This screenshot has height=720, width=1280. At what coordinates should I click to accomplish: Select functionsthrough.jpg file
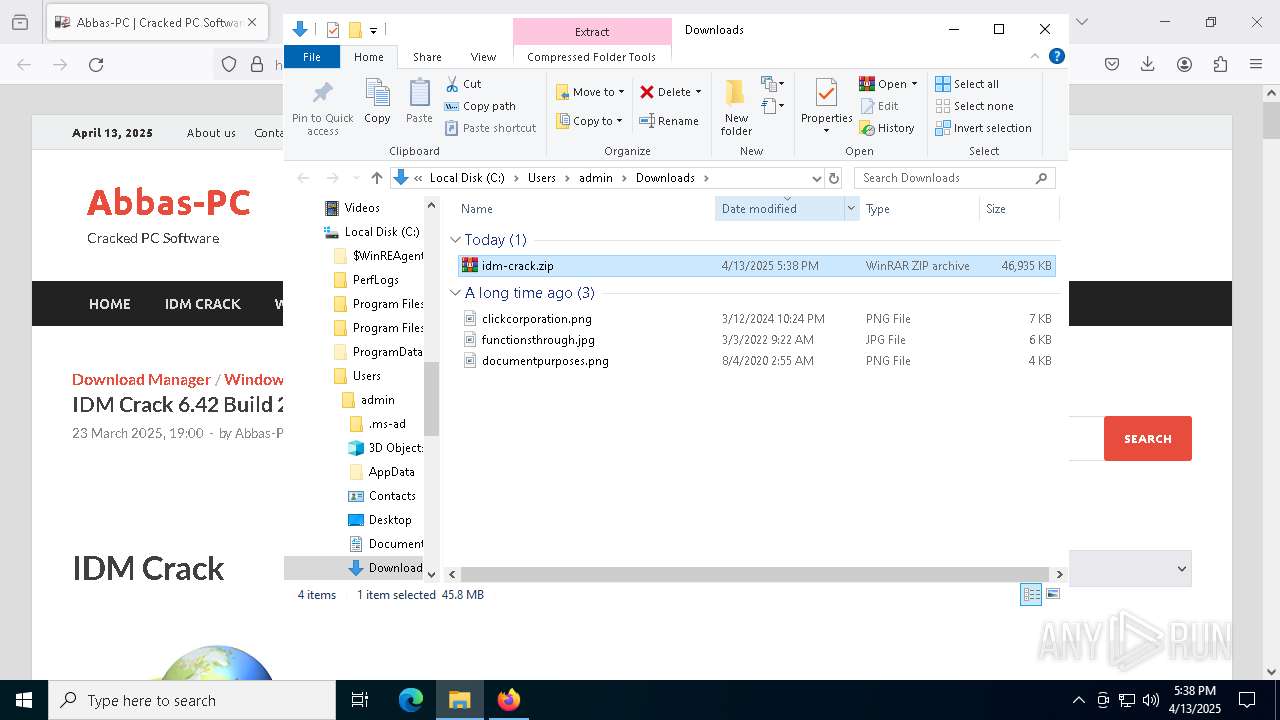756,340
